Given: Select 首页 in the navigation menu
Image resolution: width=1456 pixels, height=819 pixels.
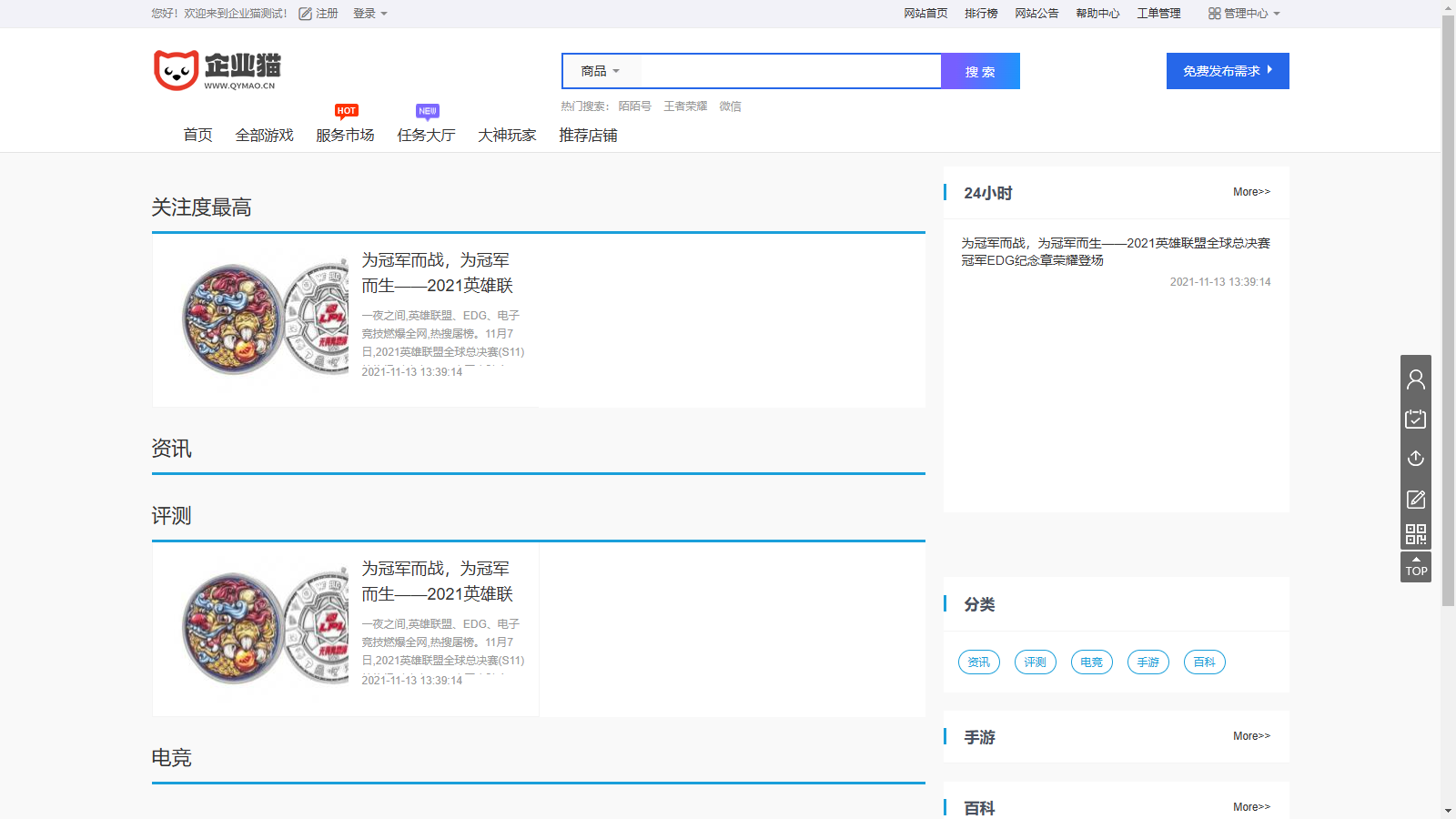Looking at the screenshot, I should (197, 135).
